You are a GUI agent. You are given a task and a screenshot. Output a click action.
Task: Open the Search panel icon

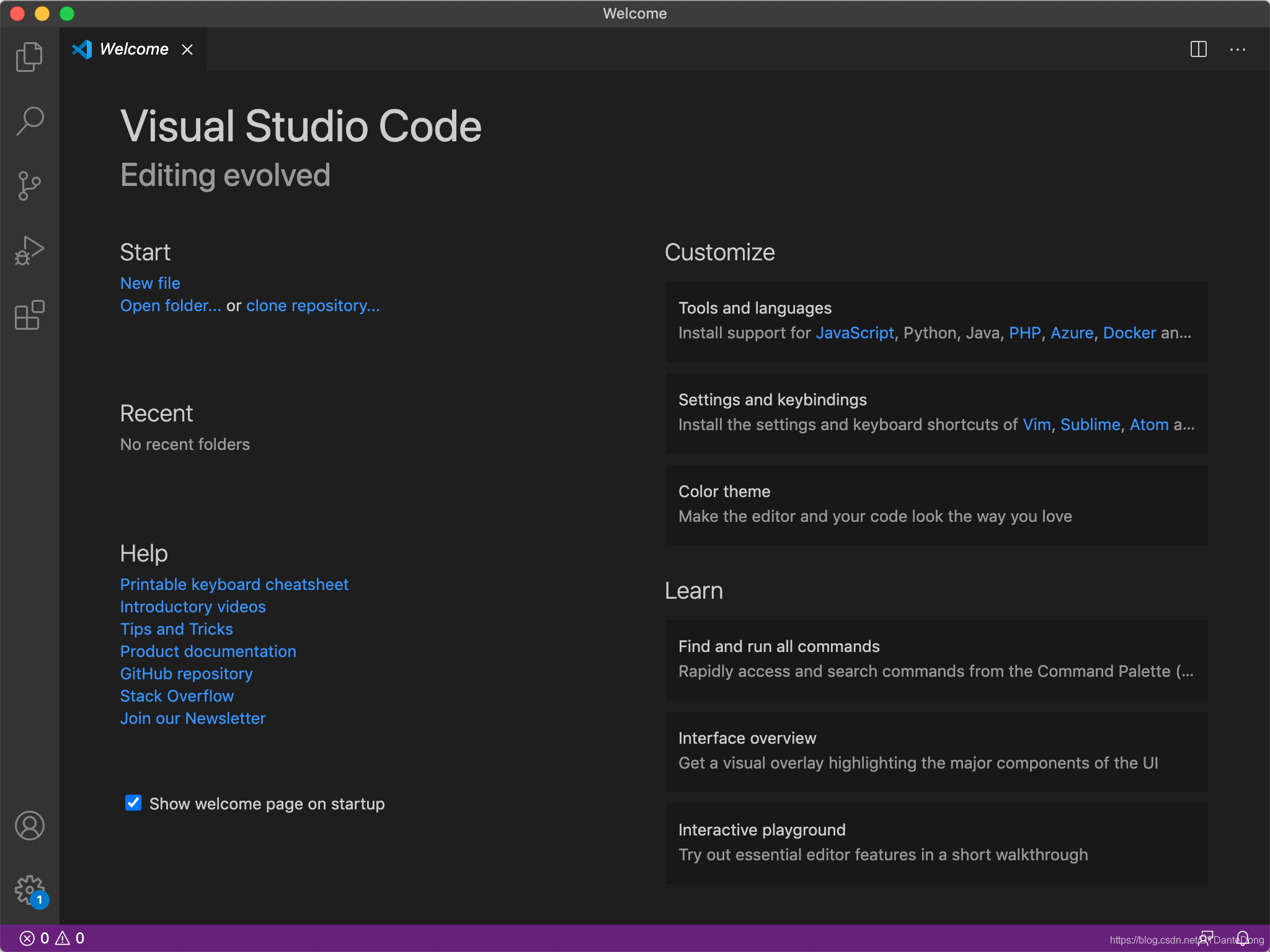click(x=29, y=119)
